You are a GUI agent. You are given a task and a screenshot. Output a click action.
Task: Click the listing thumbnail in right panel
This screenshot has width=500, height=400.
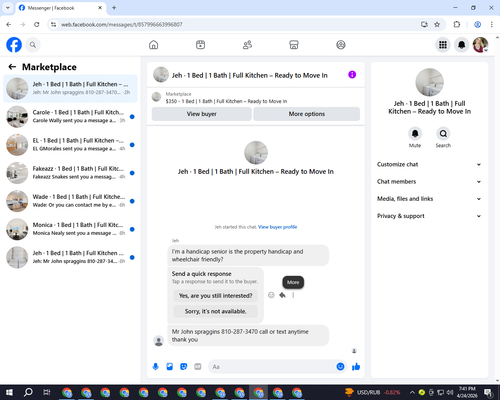429,82
